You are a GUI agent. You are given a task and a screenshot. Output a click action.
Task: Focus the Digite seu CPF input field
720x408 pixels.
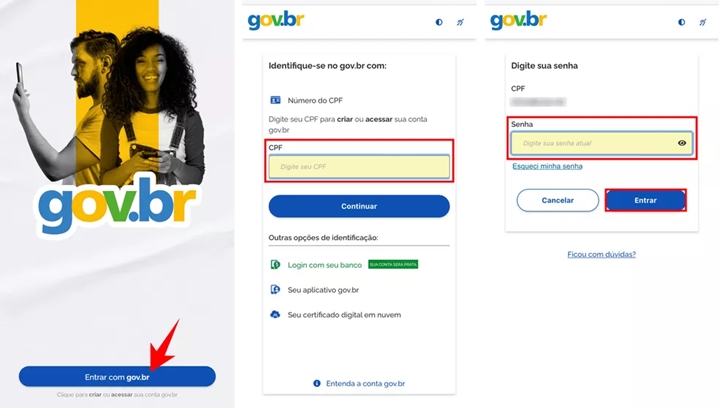[359, 167]
